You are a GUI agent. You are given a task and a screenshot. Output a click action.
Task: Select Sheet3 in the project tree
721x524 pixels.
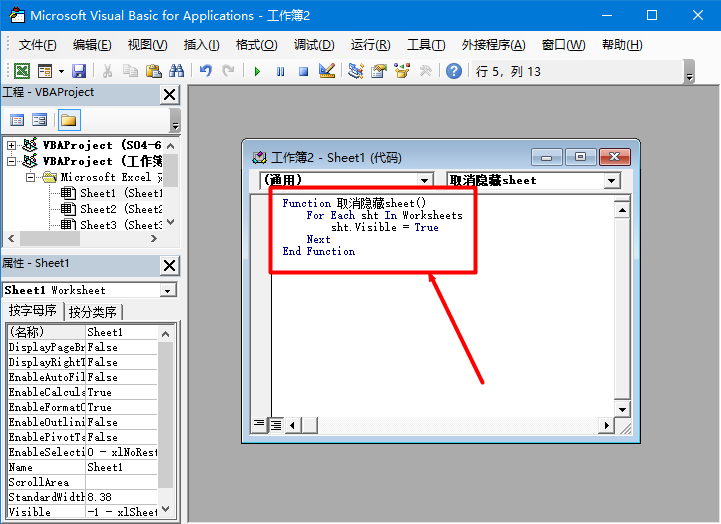[x=111, y=225]
